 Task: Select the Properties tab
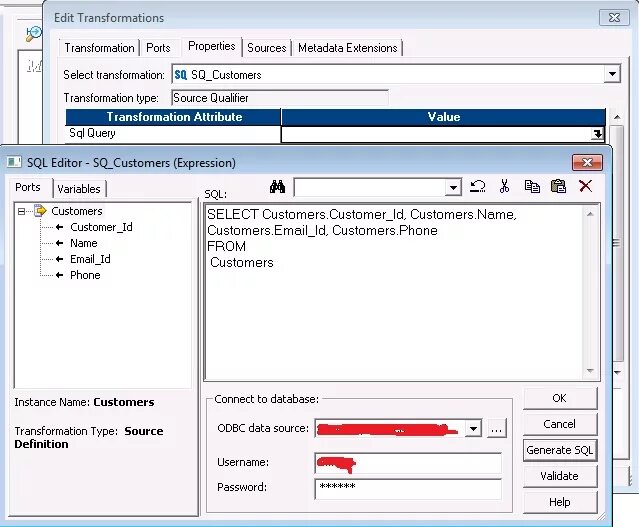pos(212,46)
